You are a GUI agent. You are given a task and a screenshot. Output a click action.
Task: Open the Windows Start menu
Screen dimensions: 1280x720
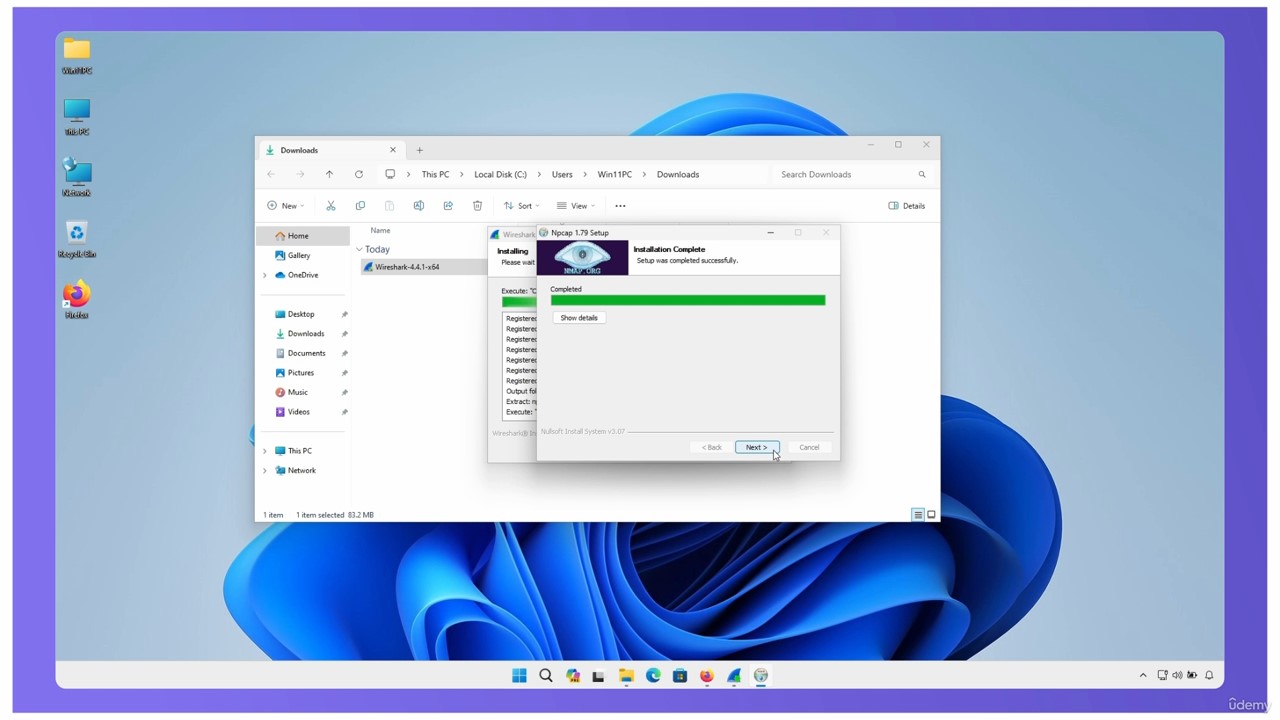click(519, 676)
